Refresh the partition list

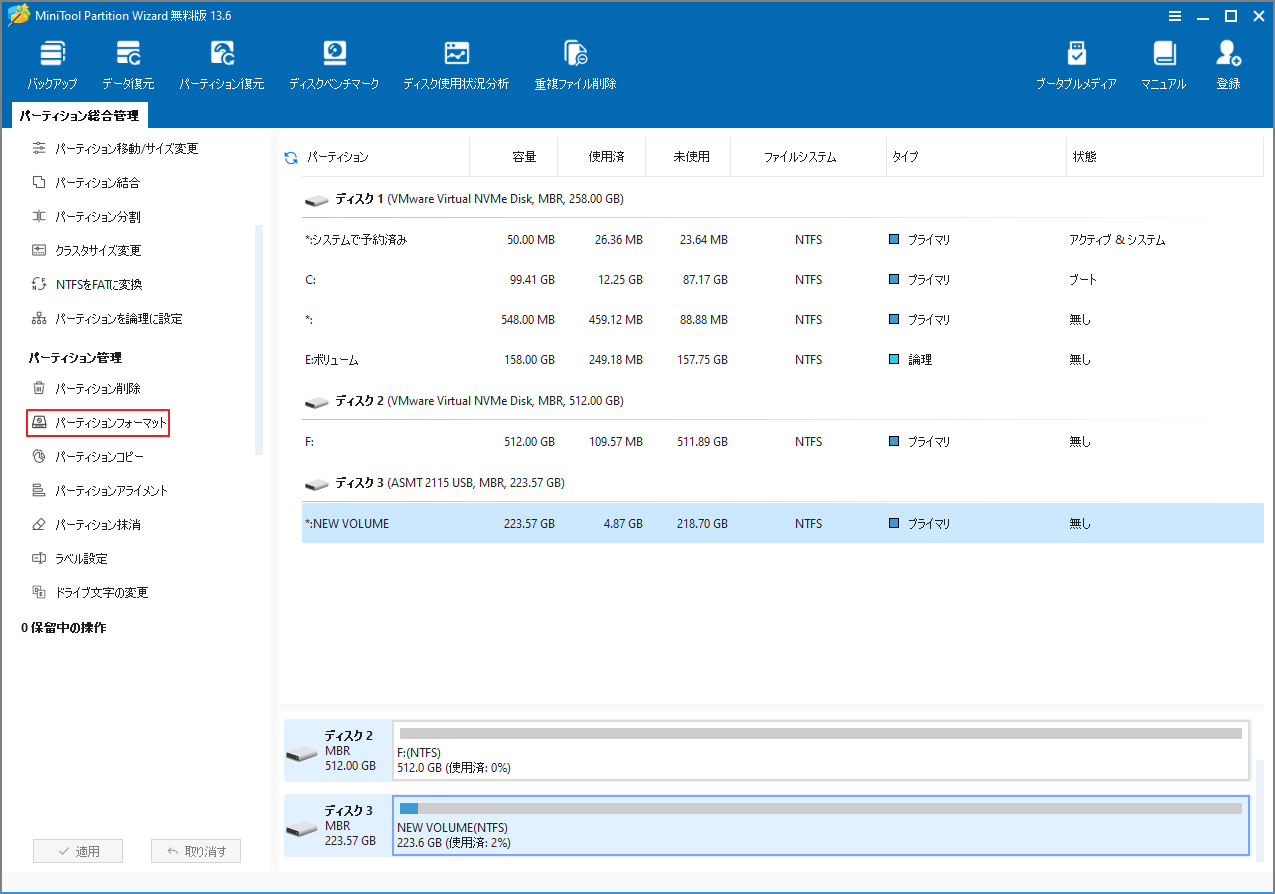coord(290,156)
